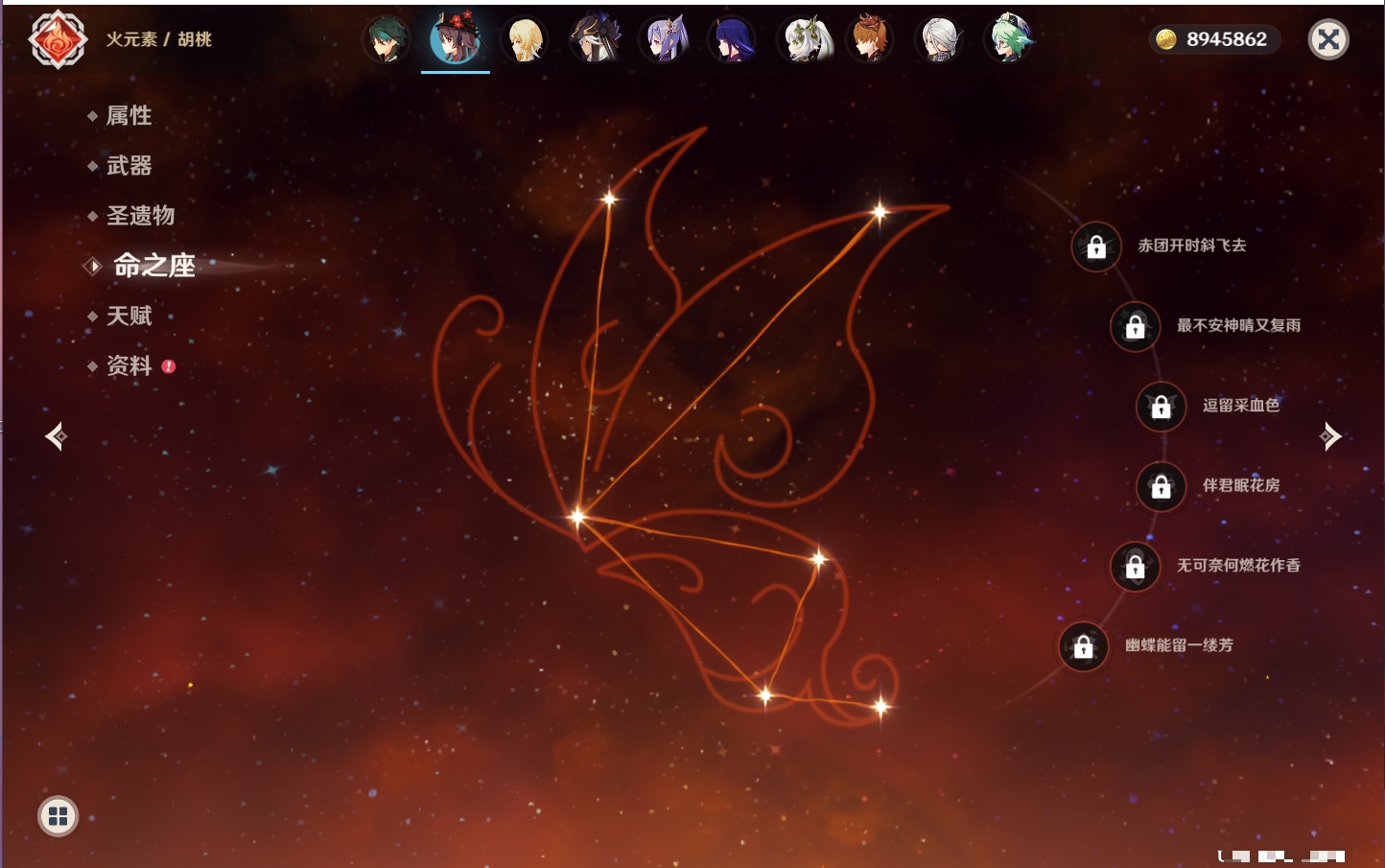The width and height of the screenshot is (1385, 868).
Task: Open the grid menu button
Action: click(x=58, y=816)
